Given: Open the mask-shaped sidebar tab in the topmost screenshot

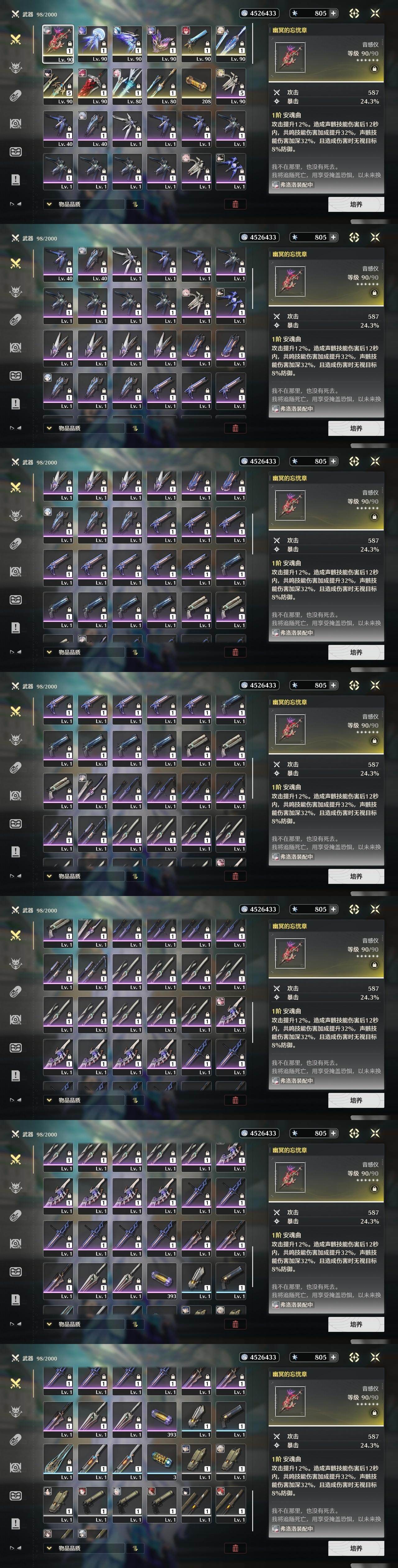Looking at the screenshot, I should coord(16,152).
